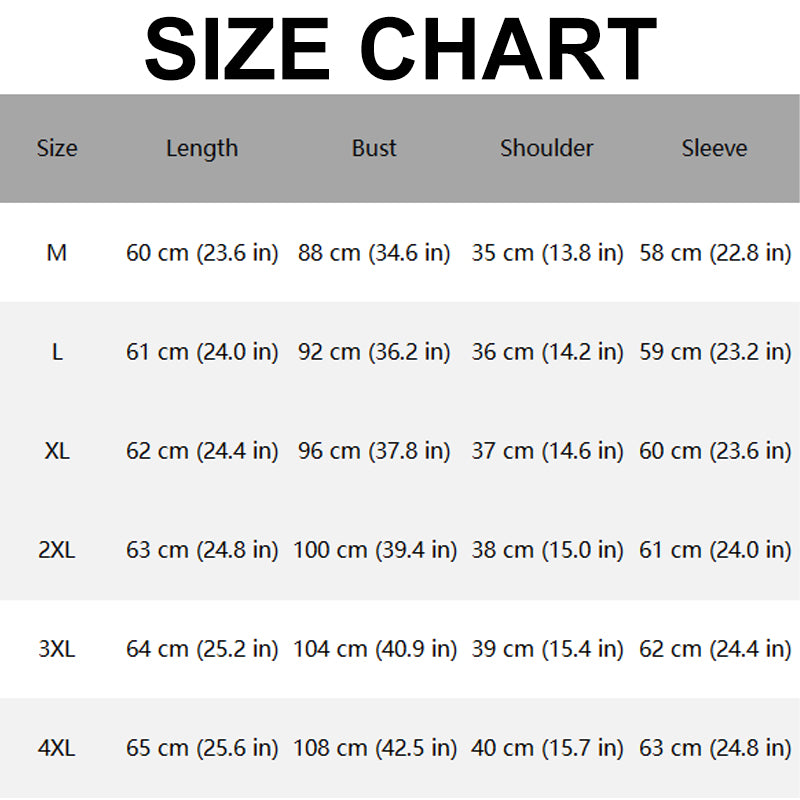Image resolution: width=800 pixels, height=800 pixels.
Task: Select the L size row label
Action: [57, 352]
